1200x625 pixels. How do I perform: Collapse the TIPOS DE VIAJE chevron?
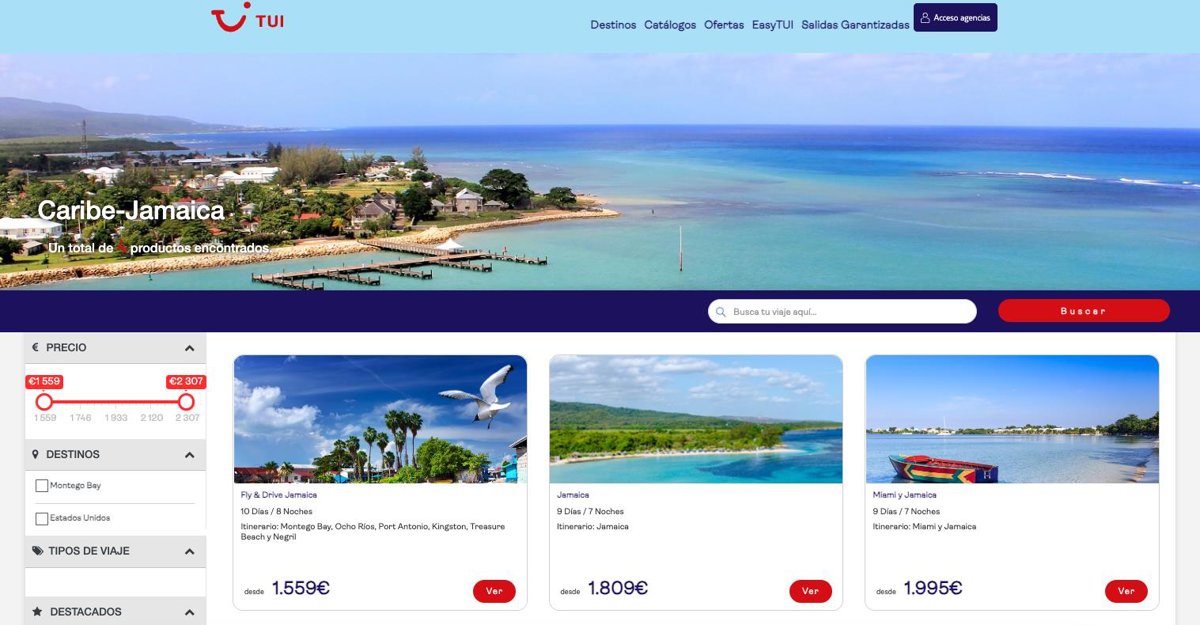[189, 551]
